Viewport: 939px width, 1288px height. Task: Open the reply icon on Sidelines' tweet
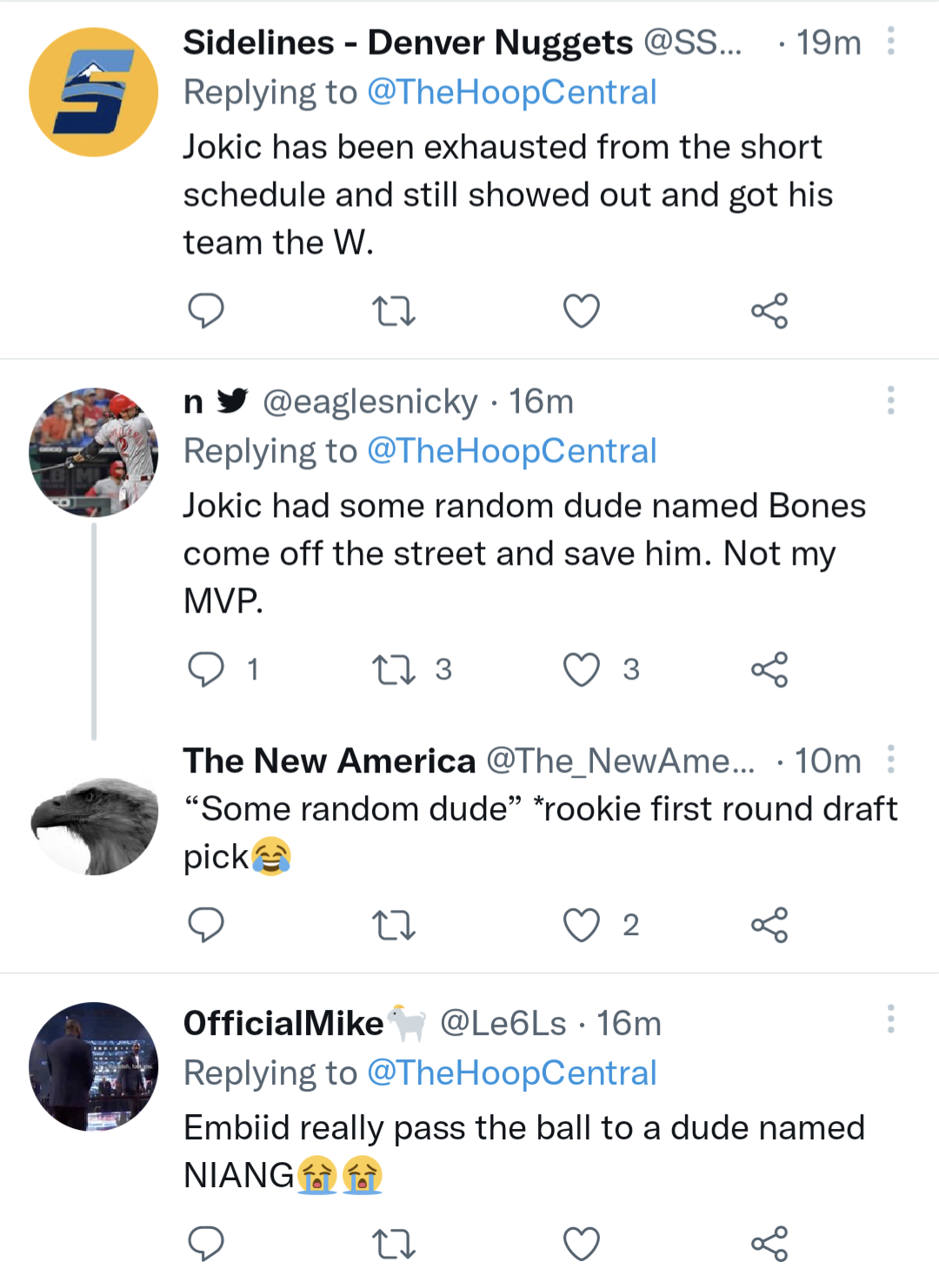point(206,310)
